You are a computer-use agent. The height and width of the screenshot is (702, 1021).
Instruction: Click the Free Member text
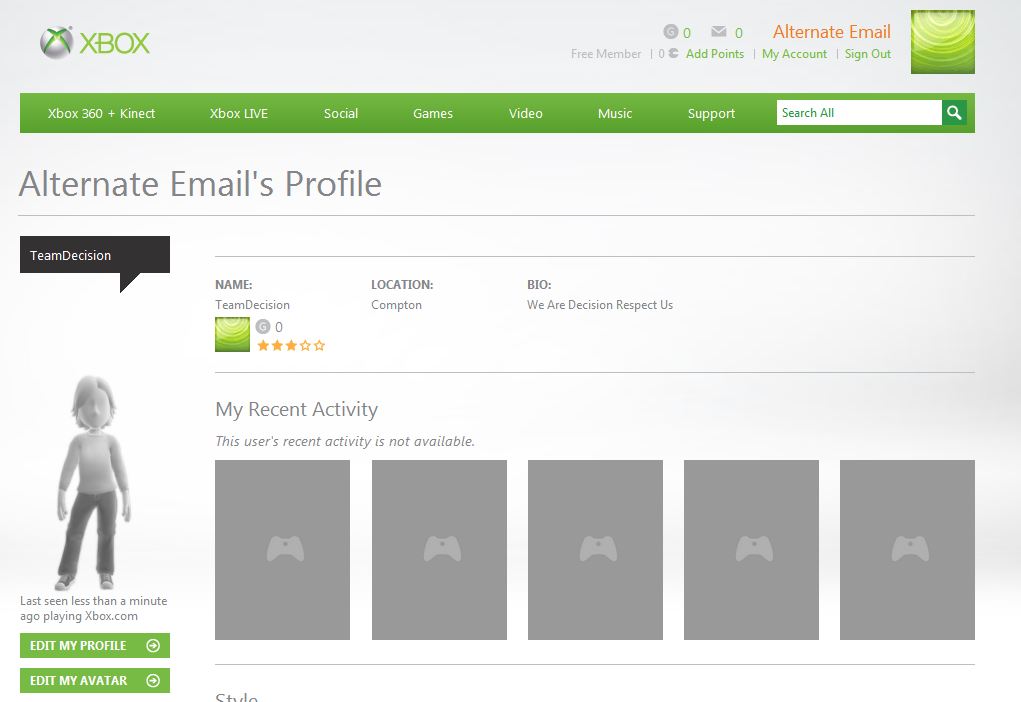pyautogui.click(x=606, y=54)
